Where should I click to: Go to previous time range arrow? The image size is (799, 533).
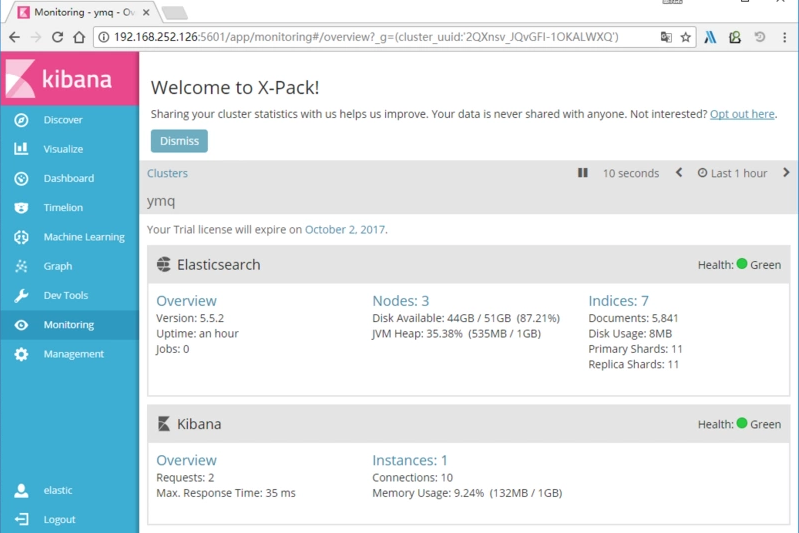679,173
